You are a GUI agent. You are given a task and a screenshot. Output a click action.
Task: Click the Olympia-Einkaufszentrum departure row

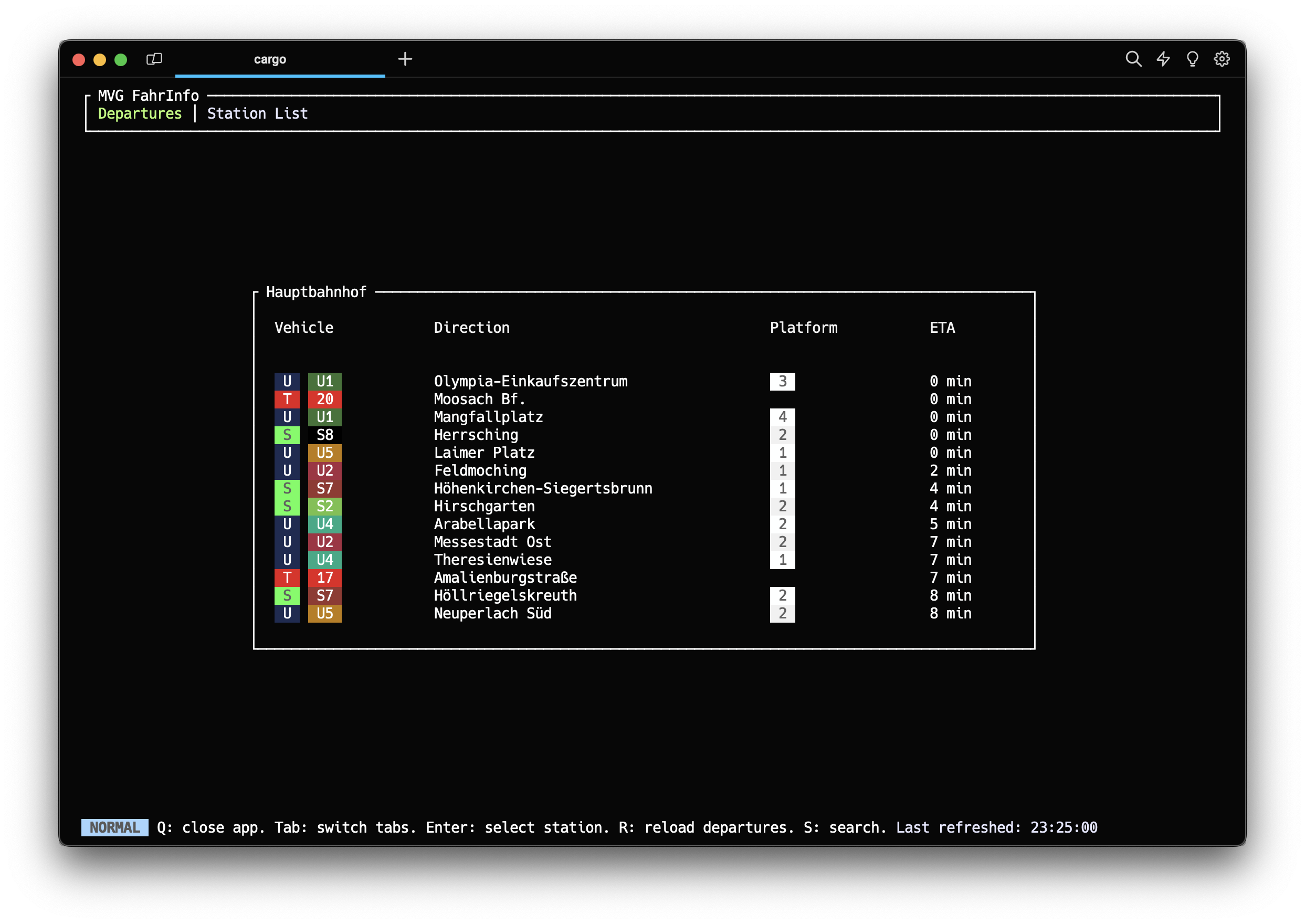[530, 381]
